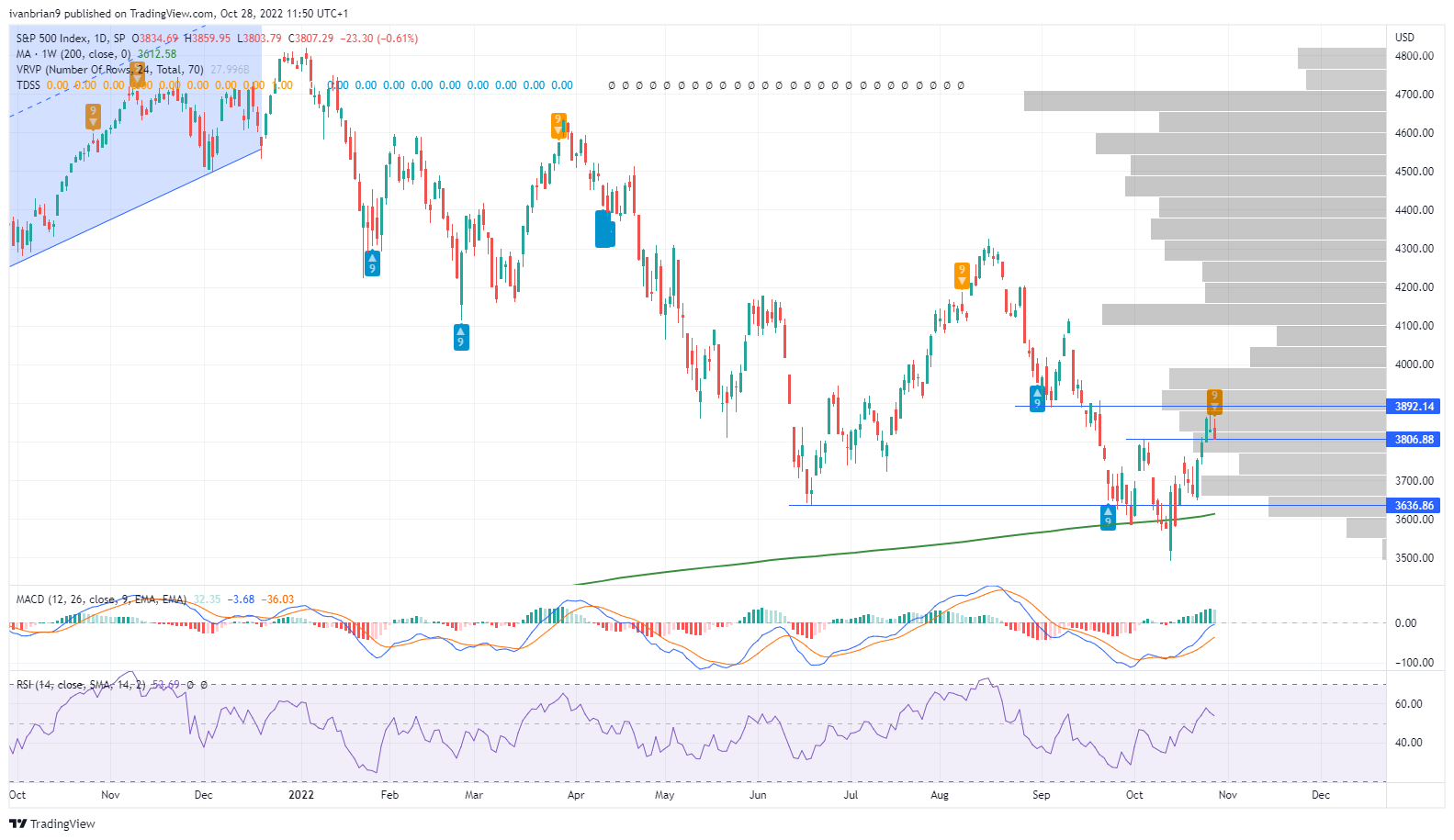Click the low value L3803.79
Image resolution: width=1454 pixels, height=840 pixels.
point(259,39)
